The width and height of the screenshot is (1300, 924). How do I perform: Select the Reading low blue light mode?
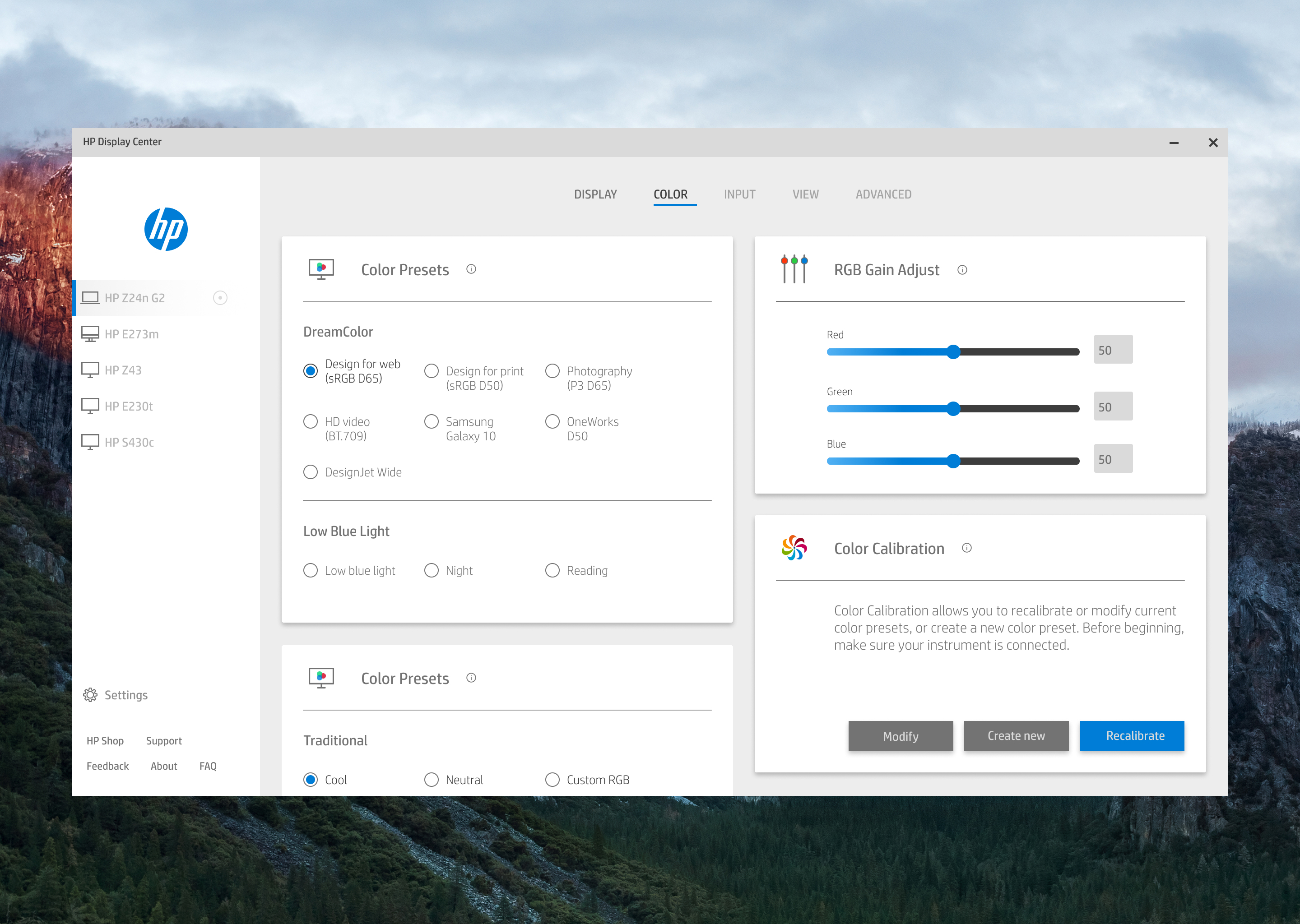click(552, 570)
